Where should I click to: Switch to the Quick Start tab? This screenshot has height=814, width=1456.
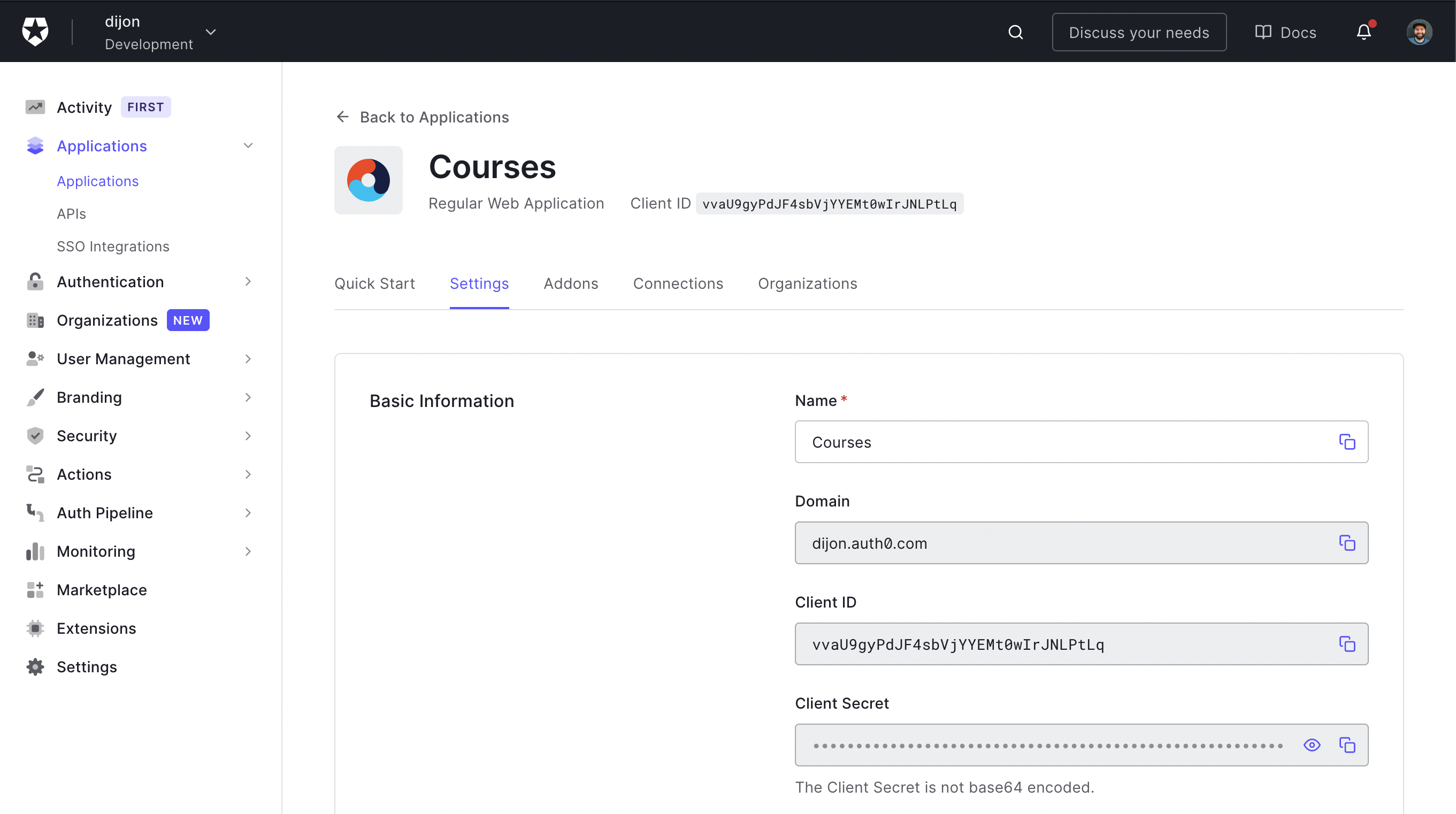(x=375, y=283)
